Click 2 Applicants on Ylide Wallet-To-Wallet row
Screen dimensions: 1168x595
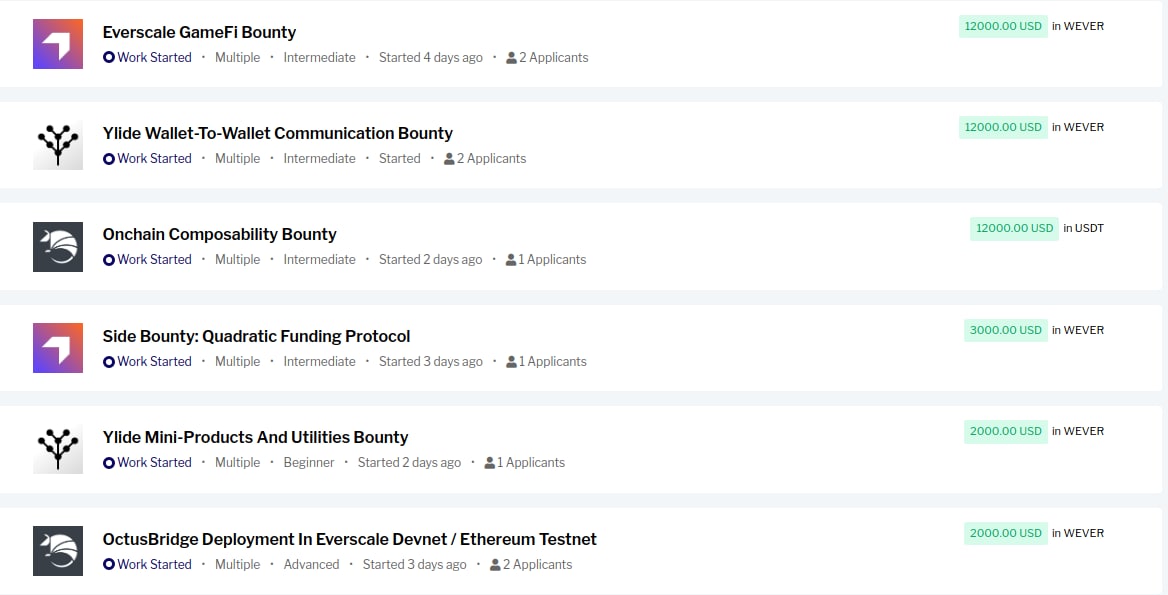tap(491, 159)
